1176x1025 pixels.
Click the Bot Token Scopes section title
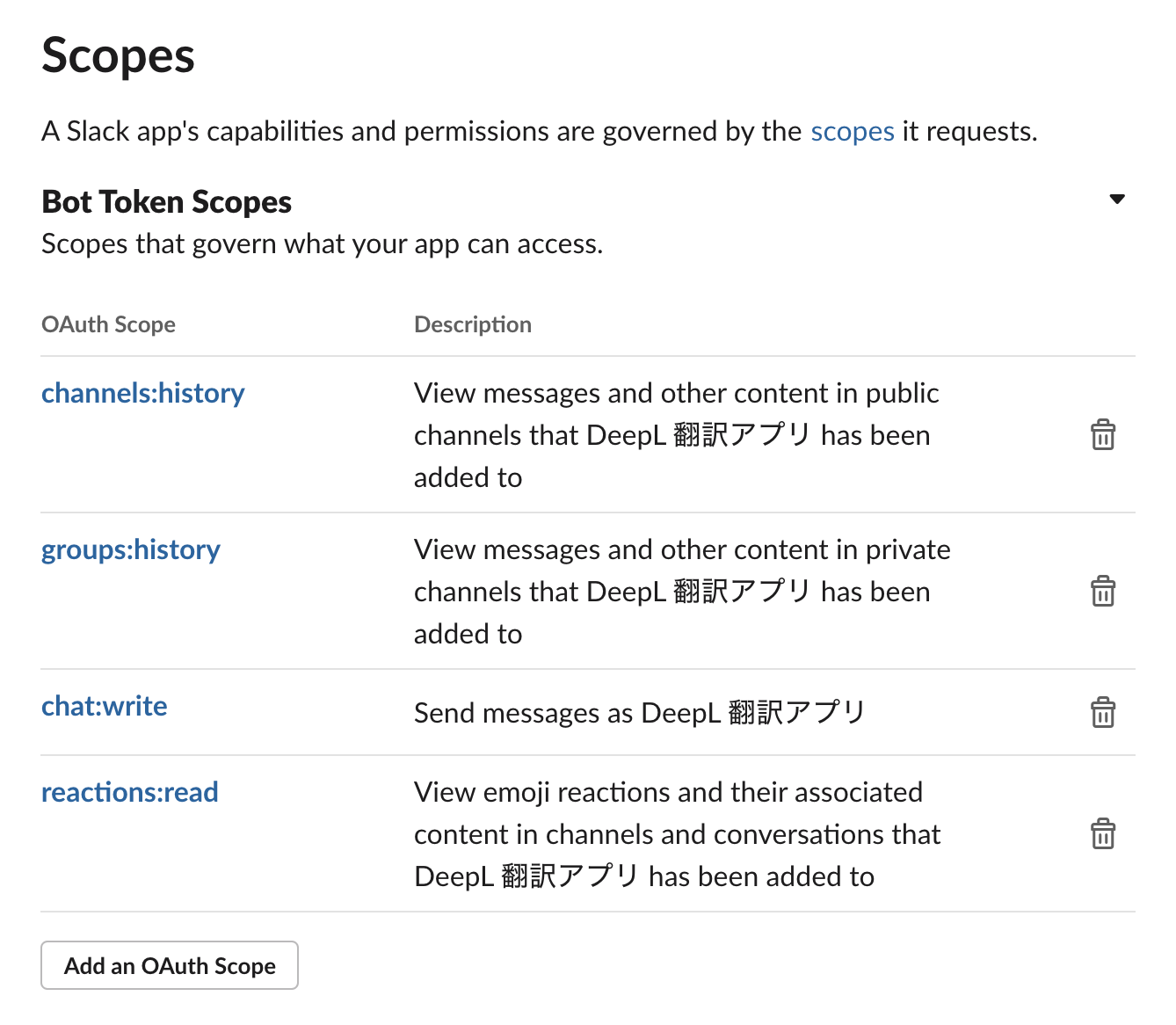[166, 201]
